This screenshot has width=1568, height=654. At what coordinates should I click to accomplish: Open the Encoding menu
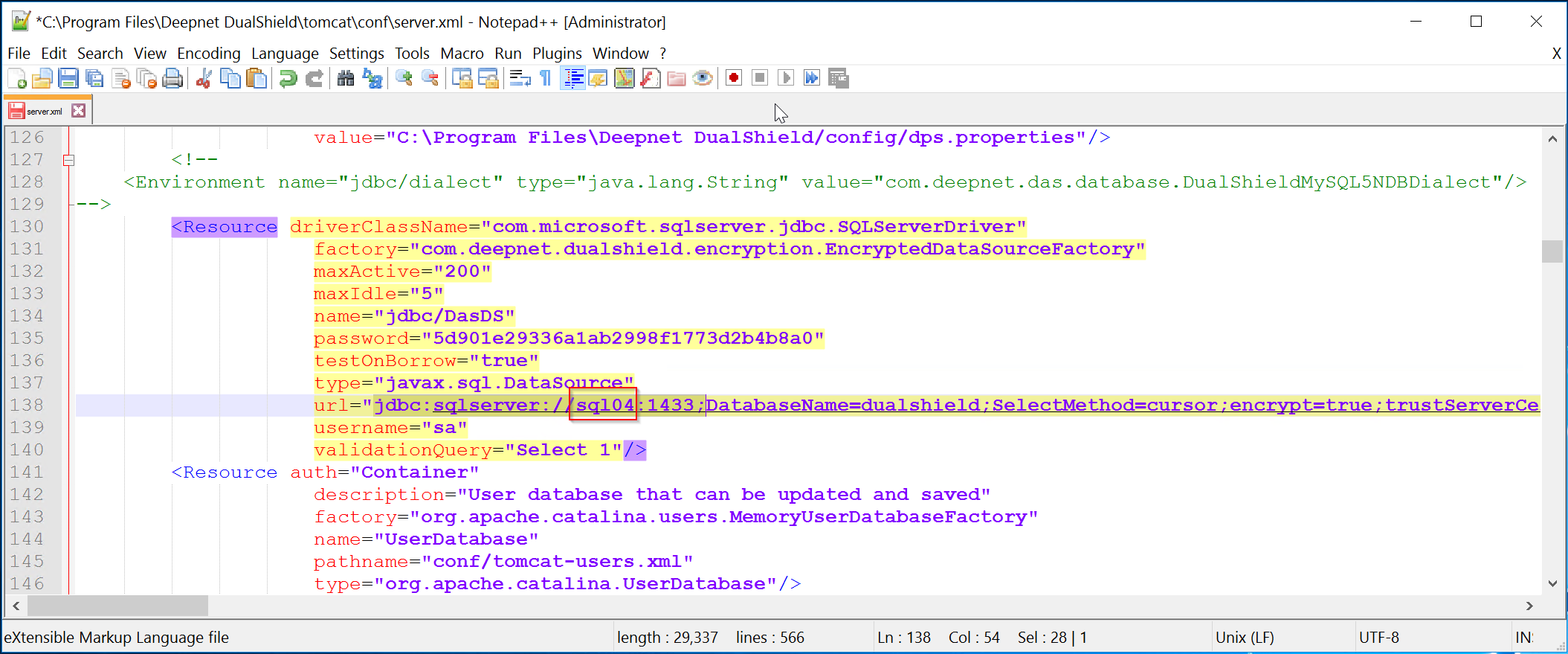click(208, 54)
